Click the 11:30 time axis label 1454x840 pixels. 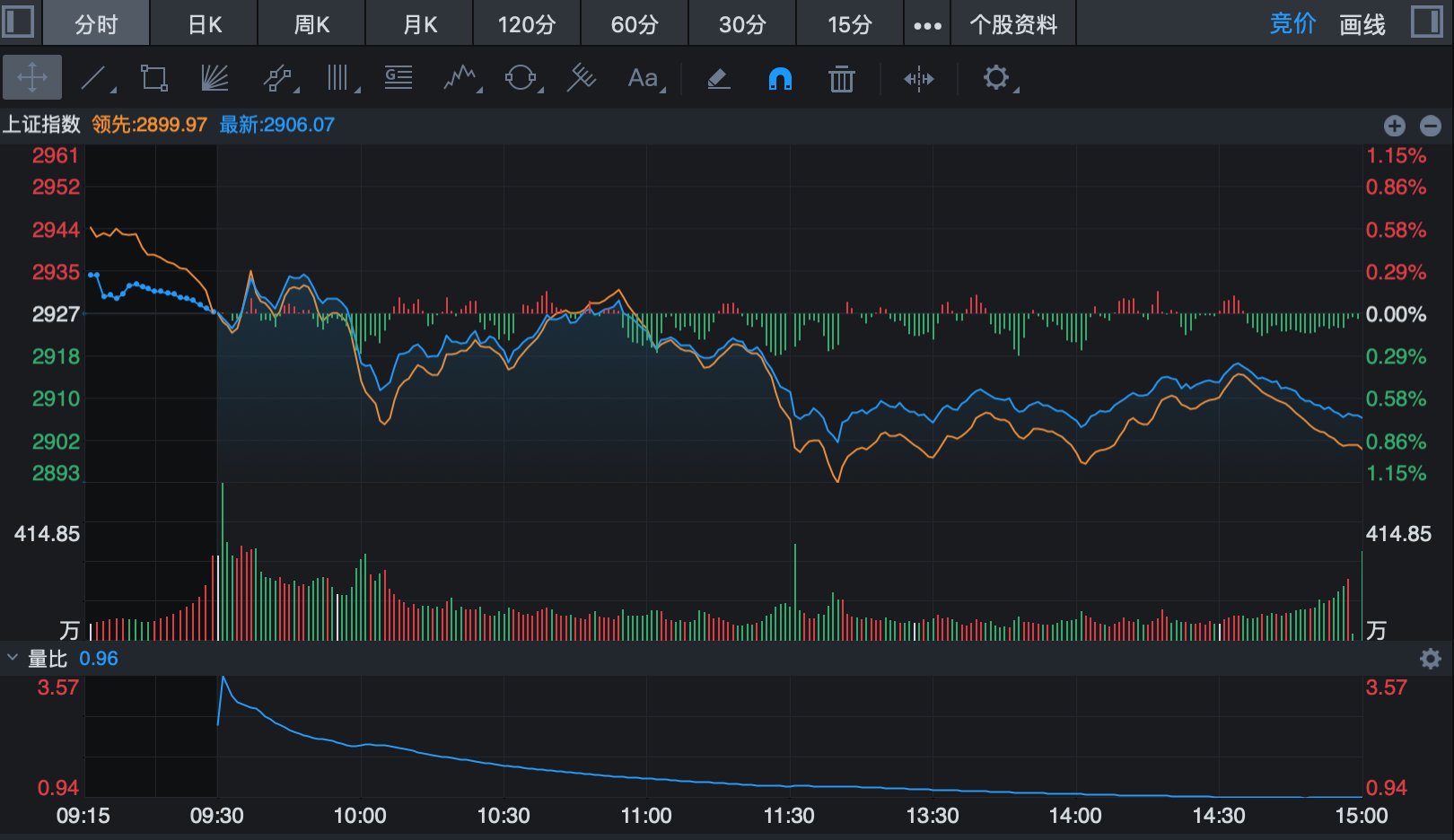click(x=789, y=816)
